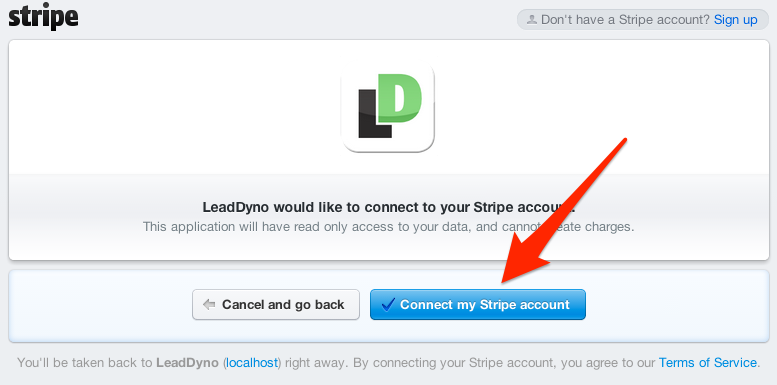Click the "Don't have a Stripe account?" text

point(625,20)
